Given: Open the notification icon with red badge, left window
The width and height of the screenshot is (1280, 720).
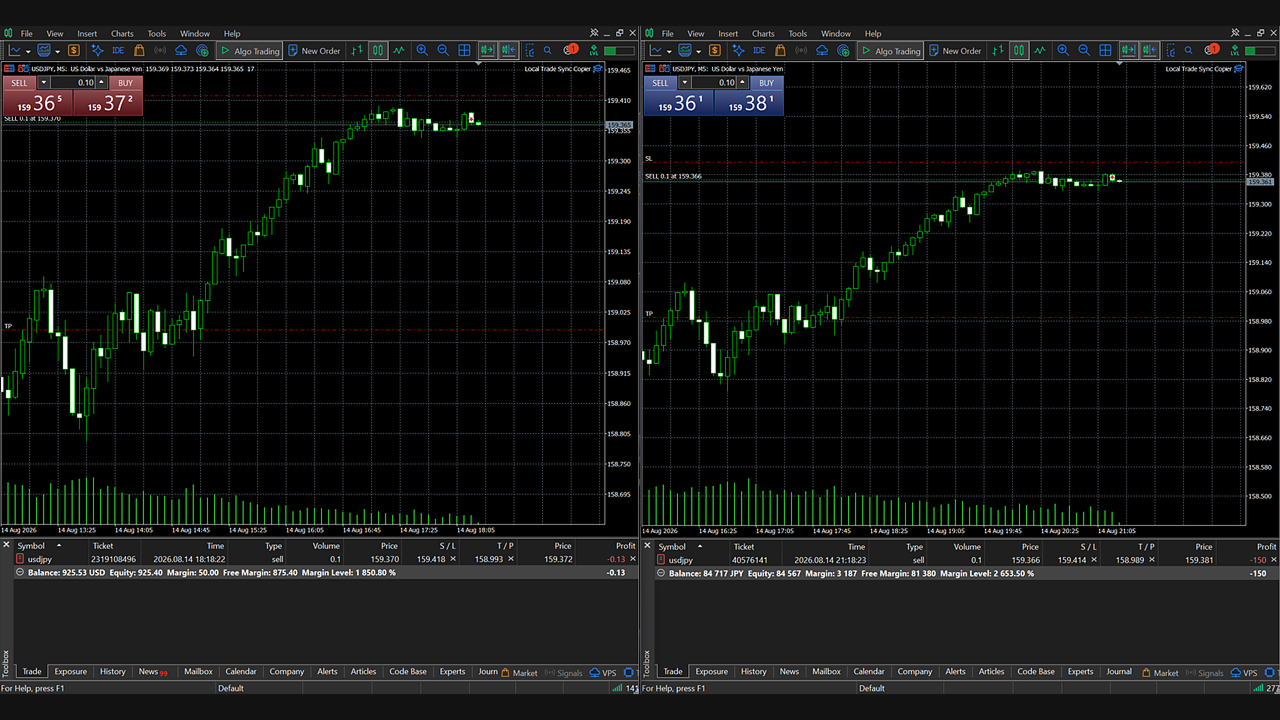Looking at the screenshot, I should tap(570, 49).
